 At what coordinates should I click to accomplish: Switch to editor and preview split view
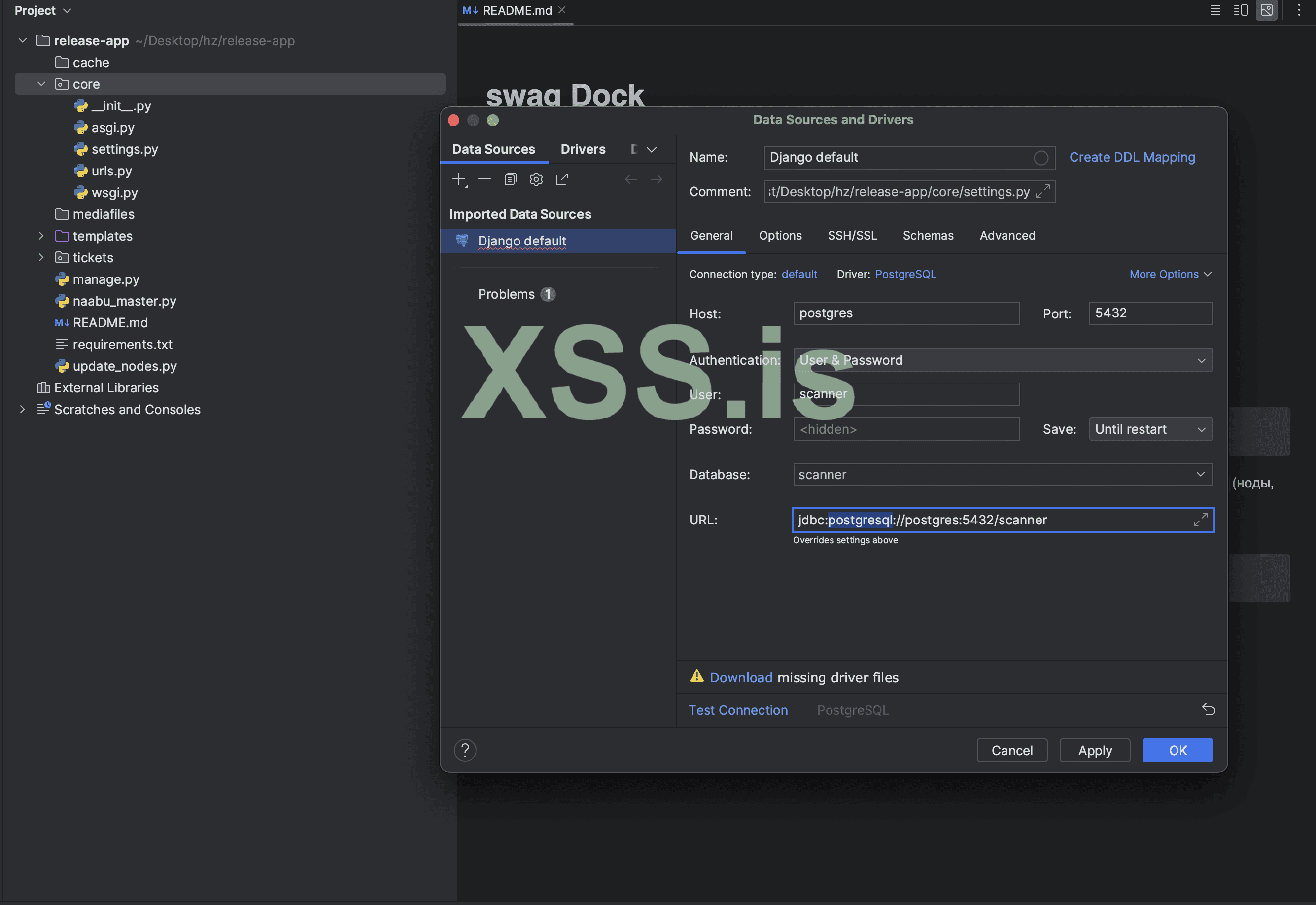tap(1241, 10)
